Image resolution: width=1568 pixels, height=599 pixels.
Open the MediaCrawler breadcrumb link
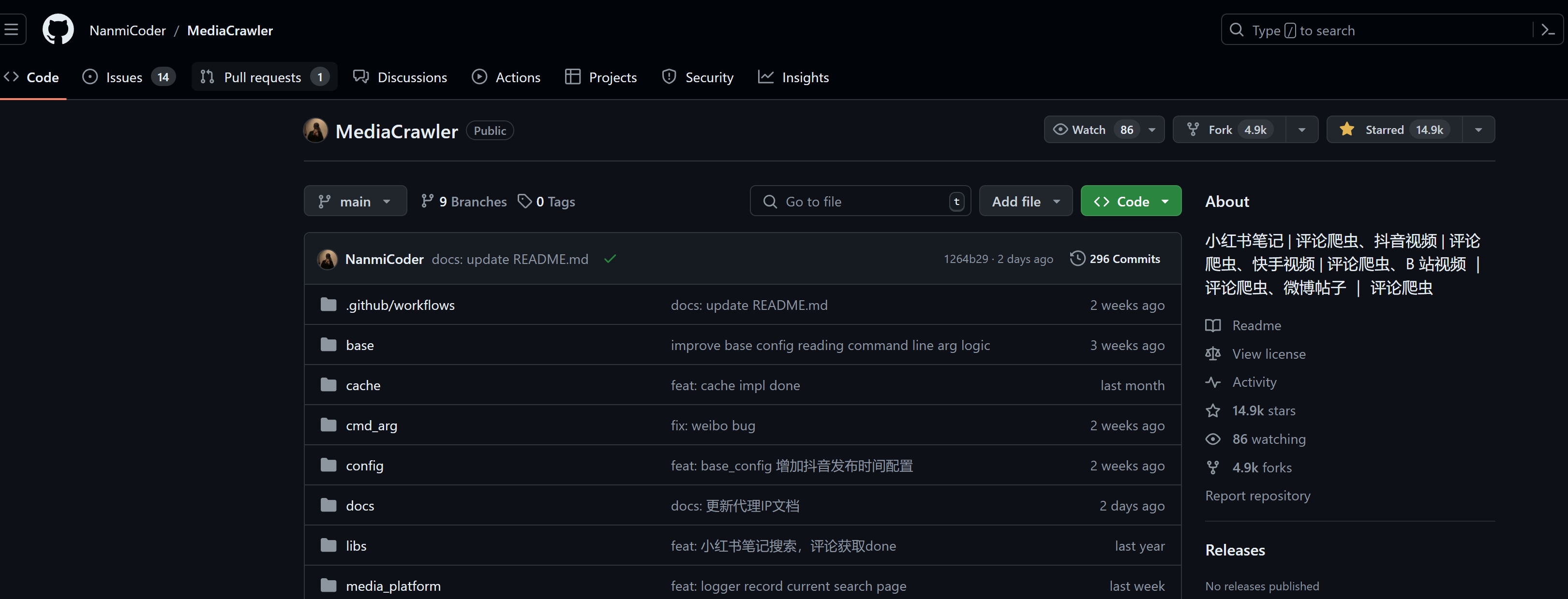pyautogui.click(x=229, y=30)
